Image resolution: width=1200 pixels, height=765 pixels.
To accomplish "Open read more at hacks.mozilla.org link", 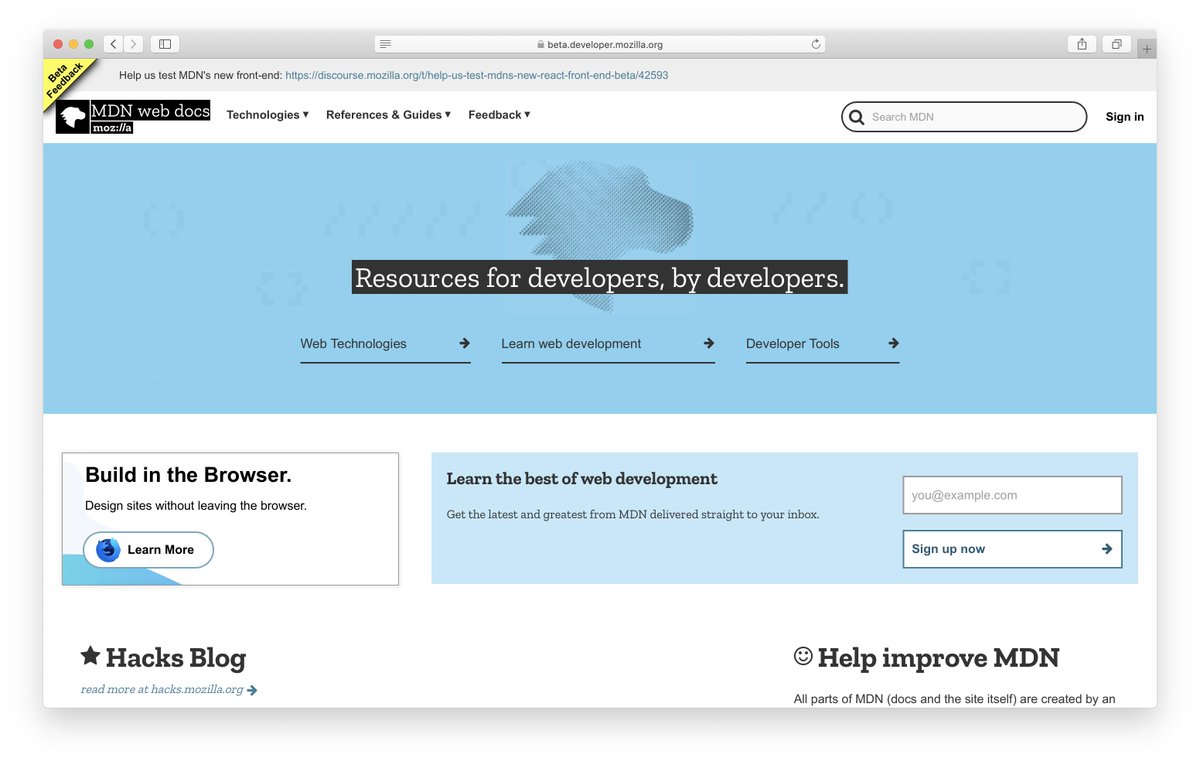I will [169, 690].
